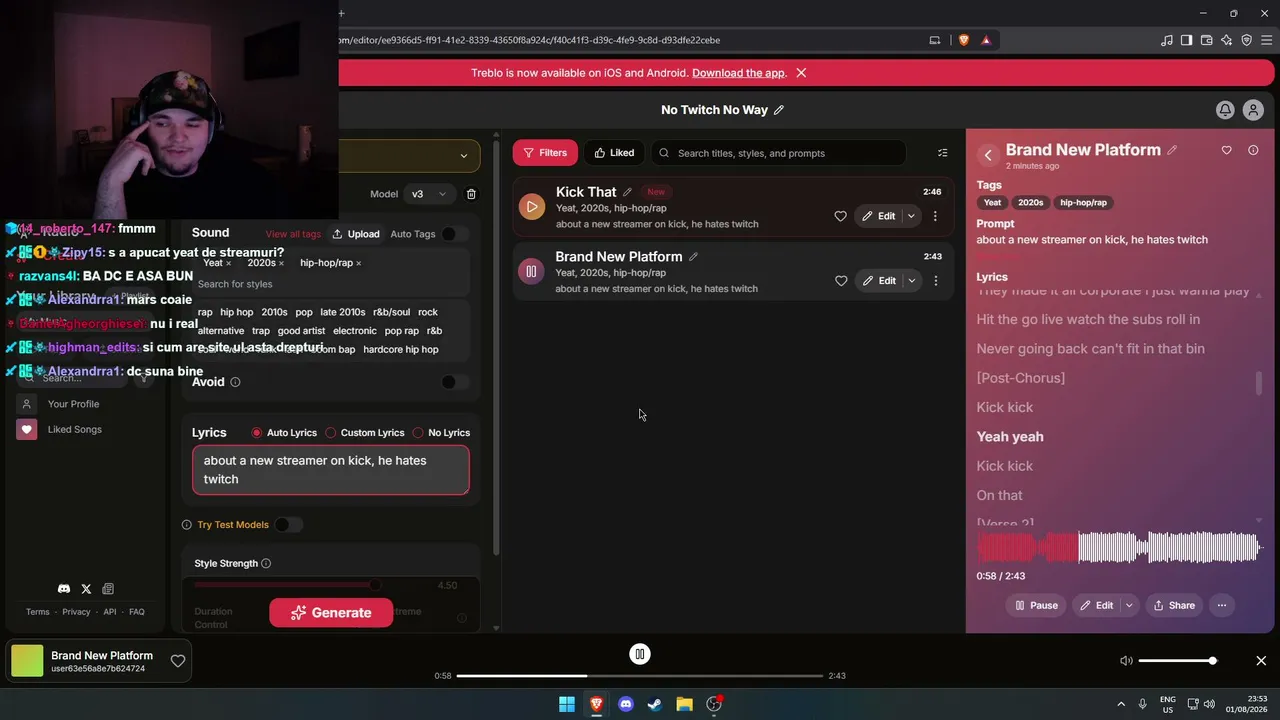This screenshot has height=720, width=1280.
Task: Open the Privacy footer link
Action: point(76,612)
